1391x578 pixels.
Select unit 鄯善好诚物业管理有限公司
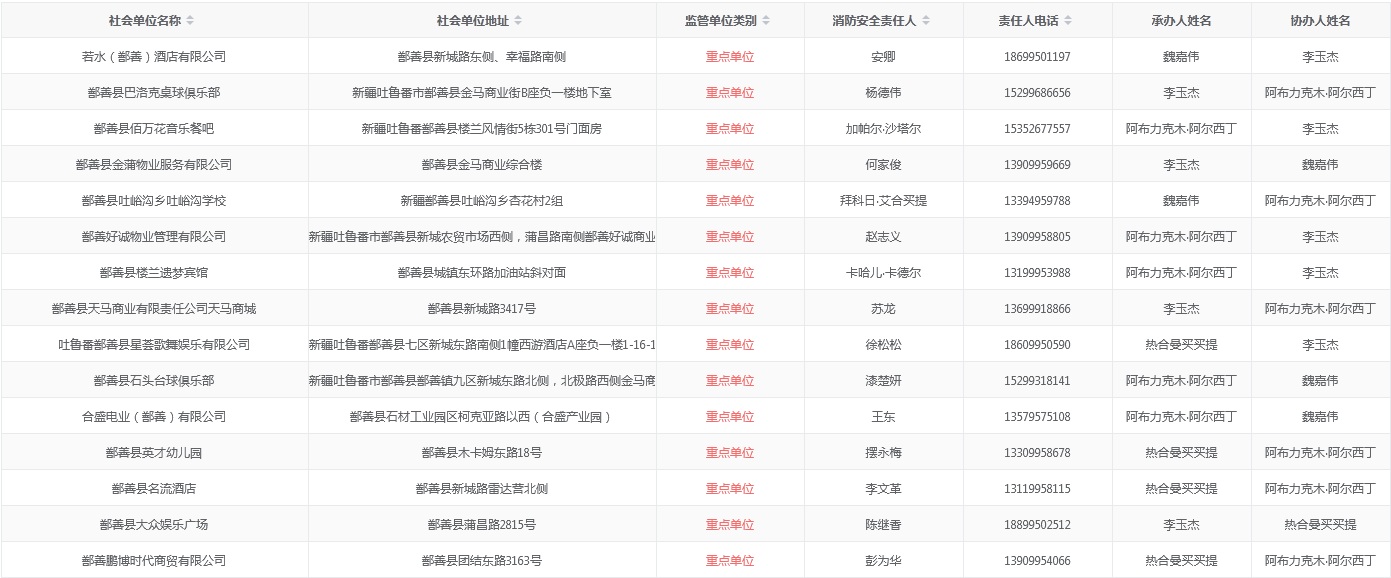[x=154, y=237]
